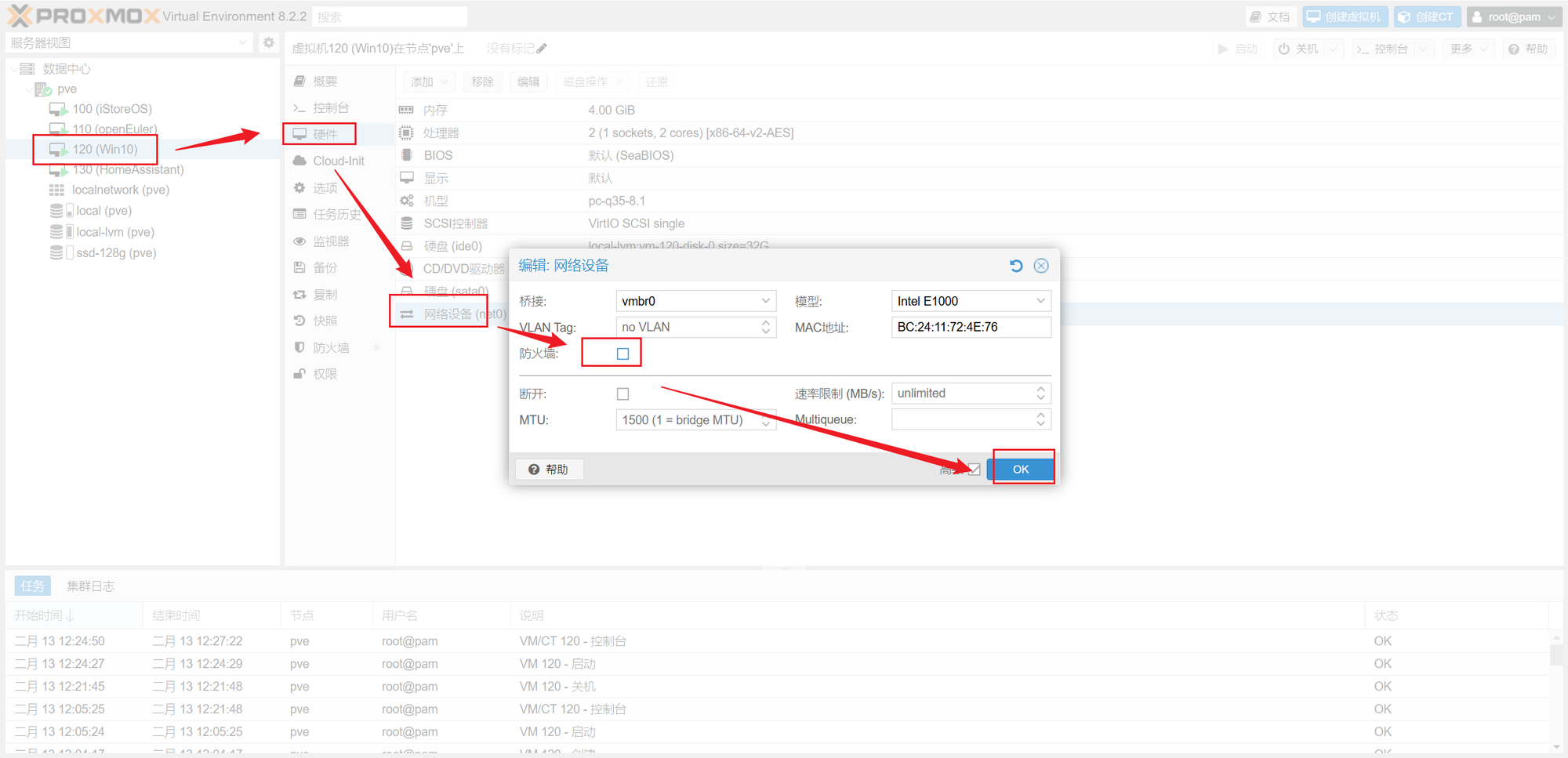Click the Create CT button
This screenshot has width=1568, height=758.
point(1427,16)
